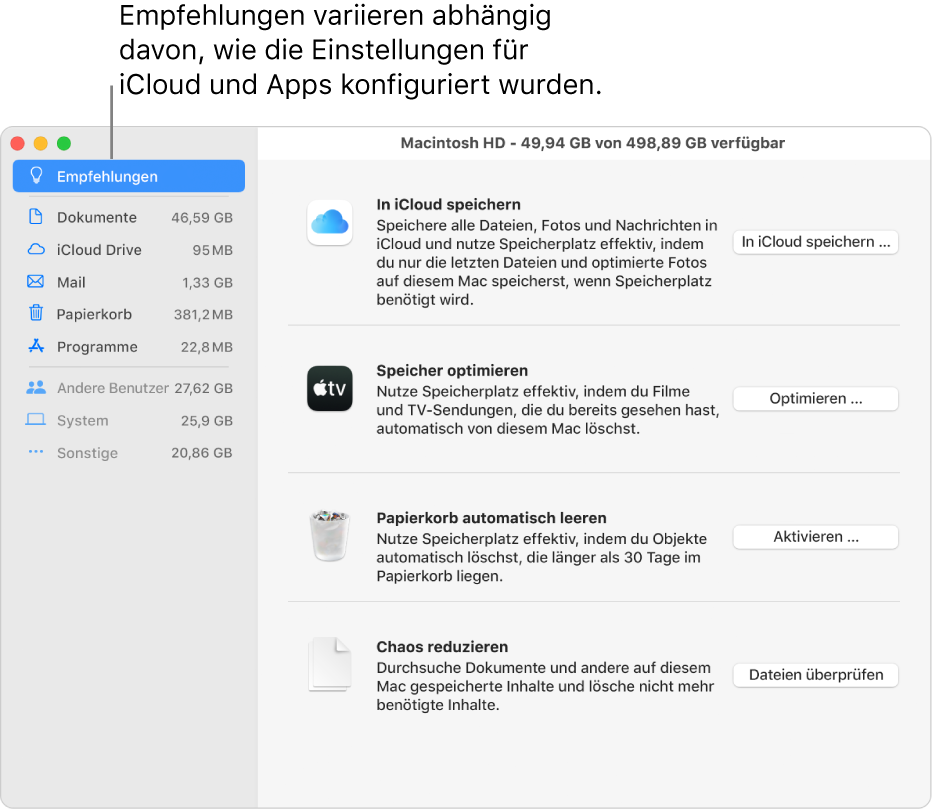Click the Dateien überprüfen button
The image size is (934, 809).
815,675
